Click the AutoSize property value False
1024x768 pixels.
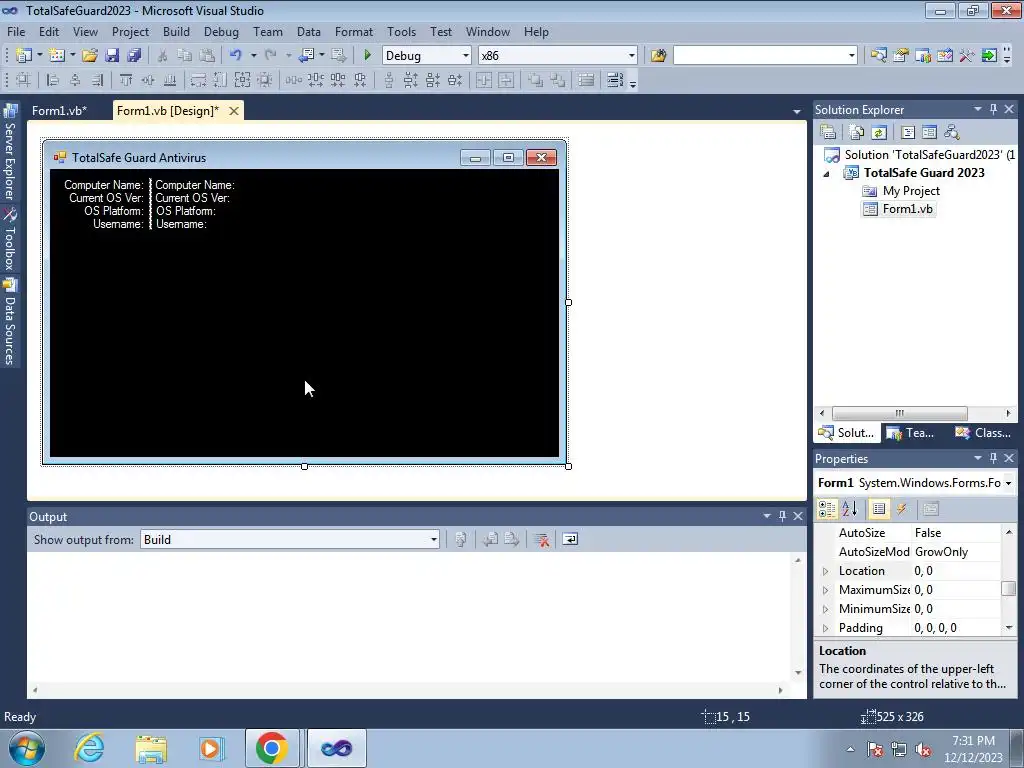point(928,533)
